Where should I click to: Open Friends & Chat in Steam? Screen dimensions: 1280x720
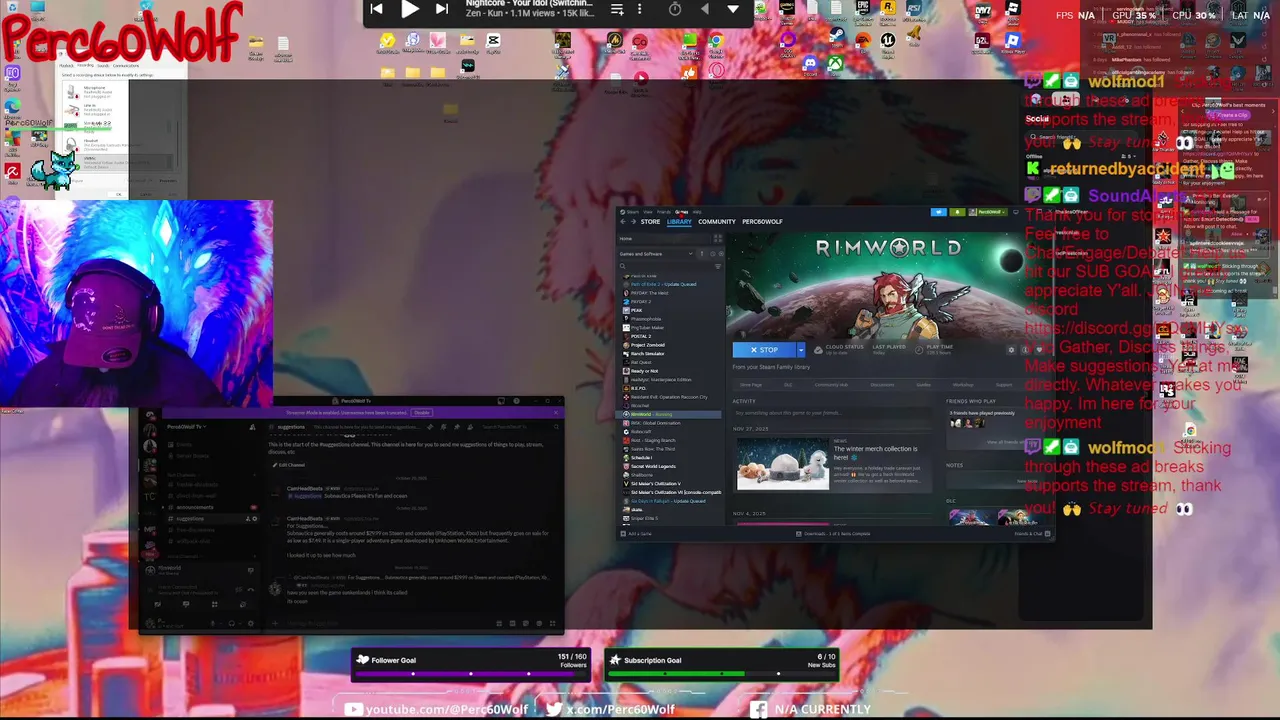(1033, 534)
